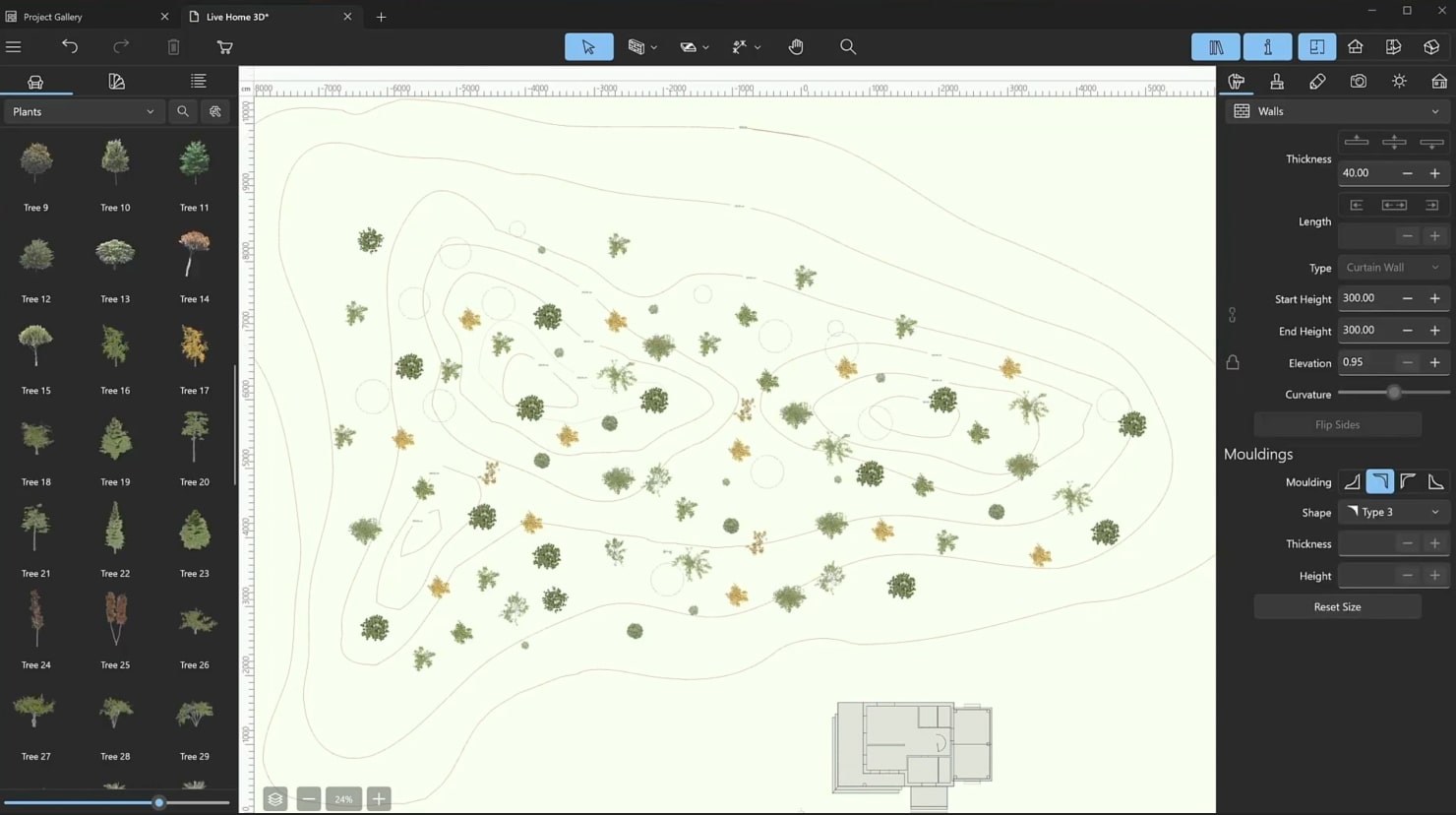Open the materials library tab
Screen dimensions: 1456x815
pos(116,82)
